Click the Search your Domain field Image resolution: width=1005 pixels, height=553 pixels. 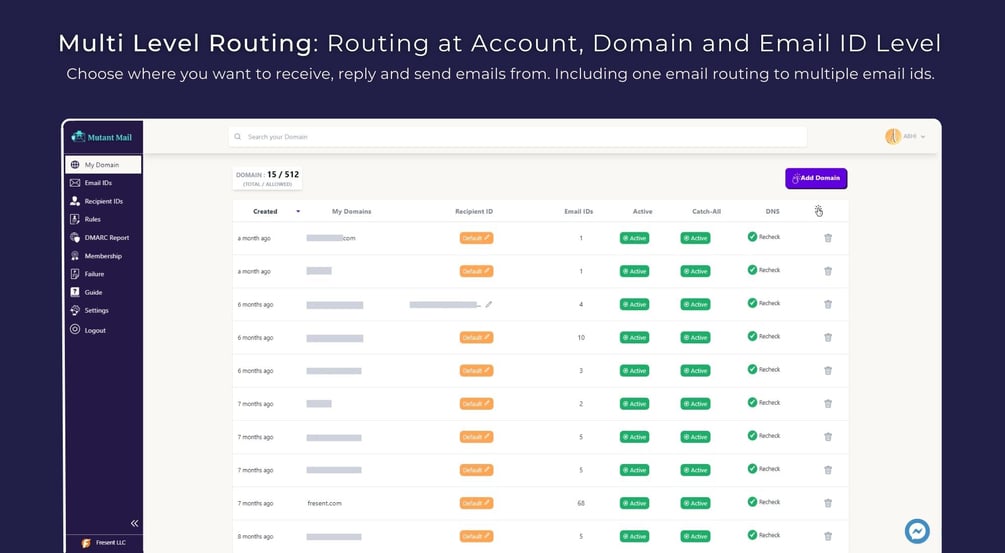click(x=517, y=136)
